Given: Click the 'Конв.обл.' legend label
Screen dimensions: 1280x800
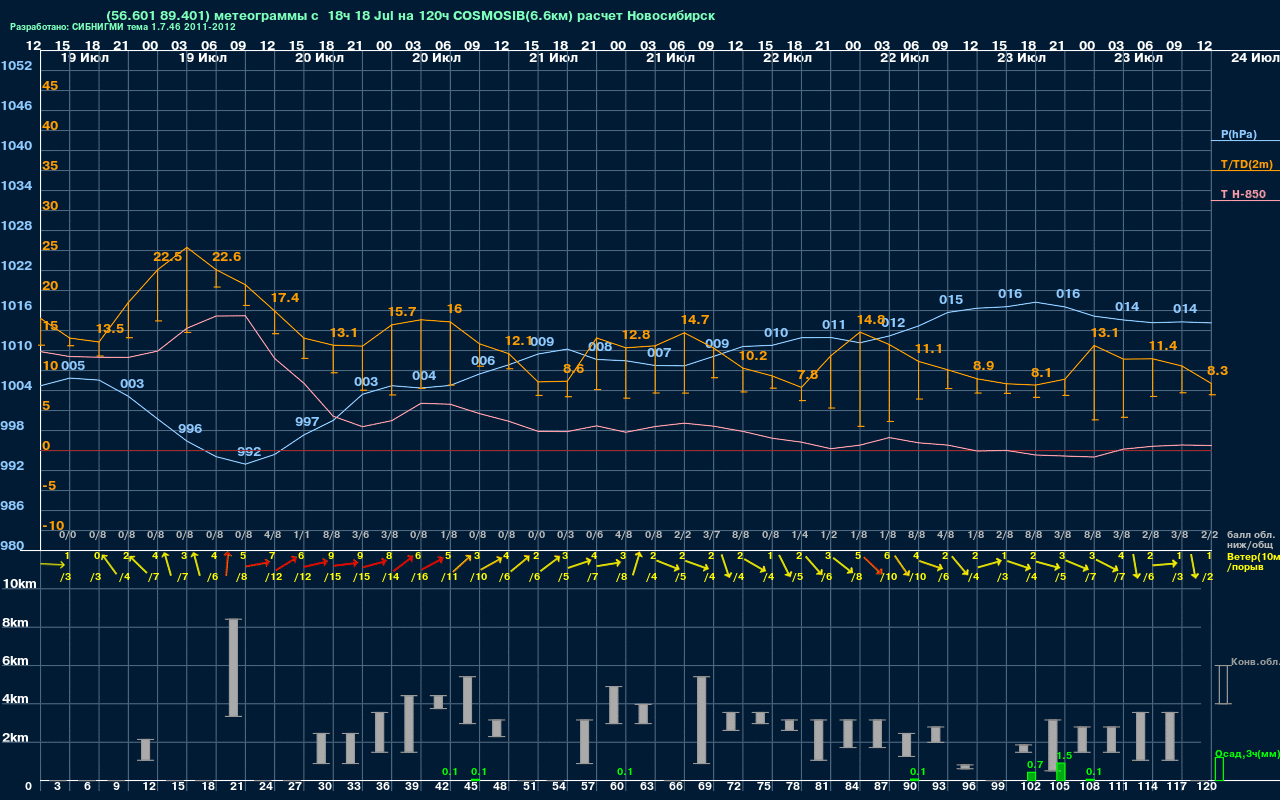Looking at the screenshot, I should click(x=1254, y=662).
